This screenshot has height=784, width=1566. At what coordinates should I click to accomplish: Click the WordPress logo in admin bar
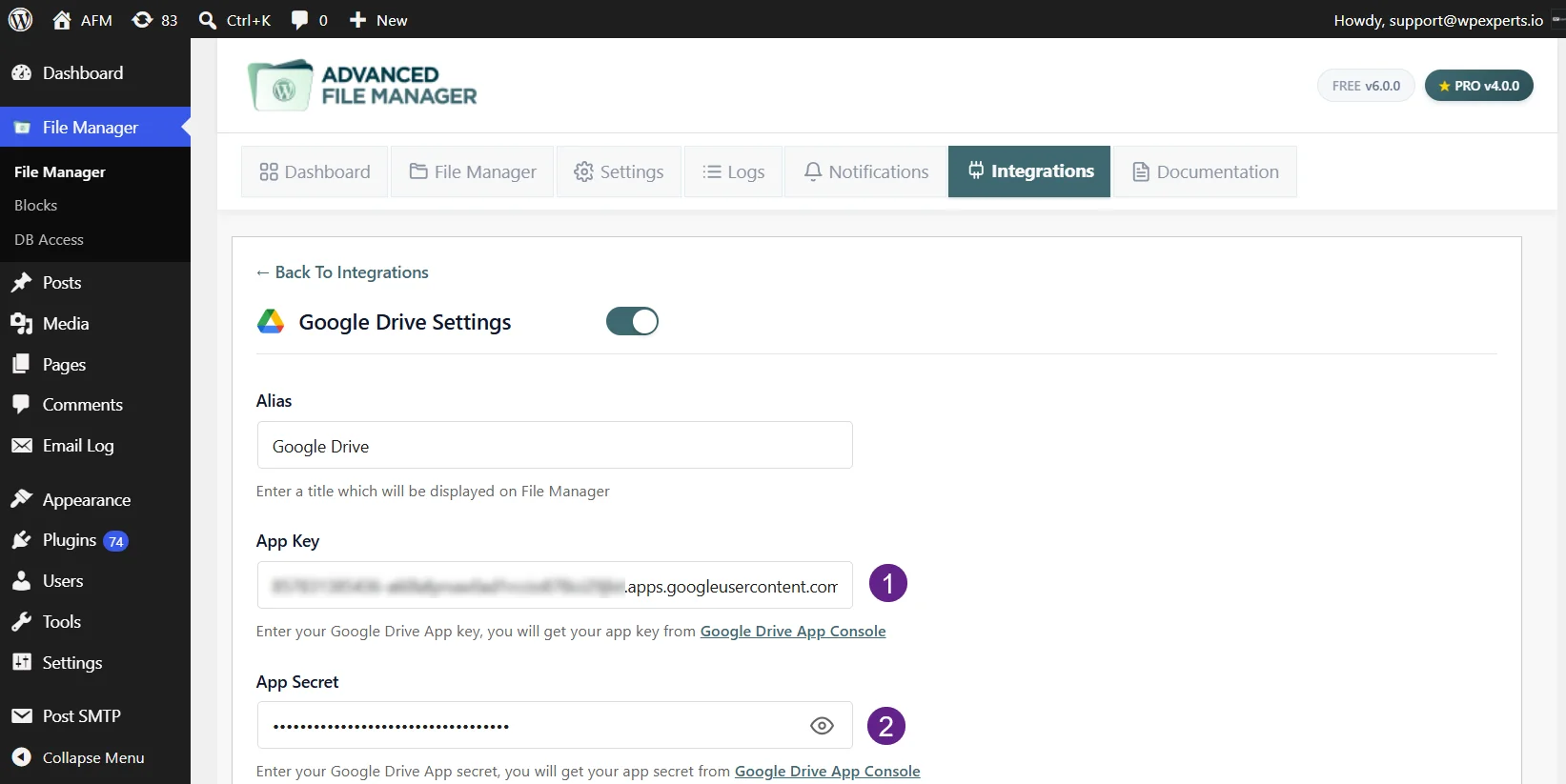tap(20, 19)
